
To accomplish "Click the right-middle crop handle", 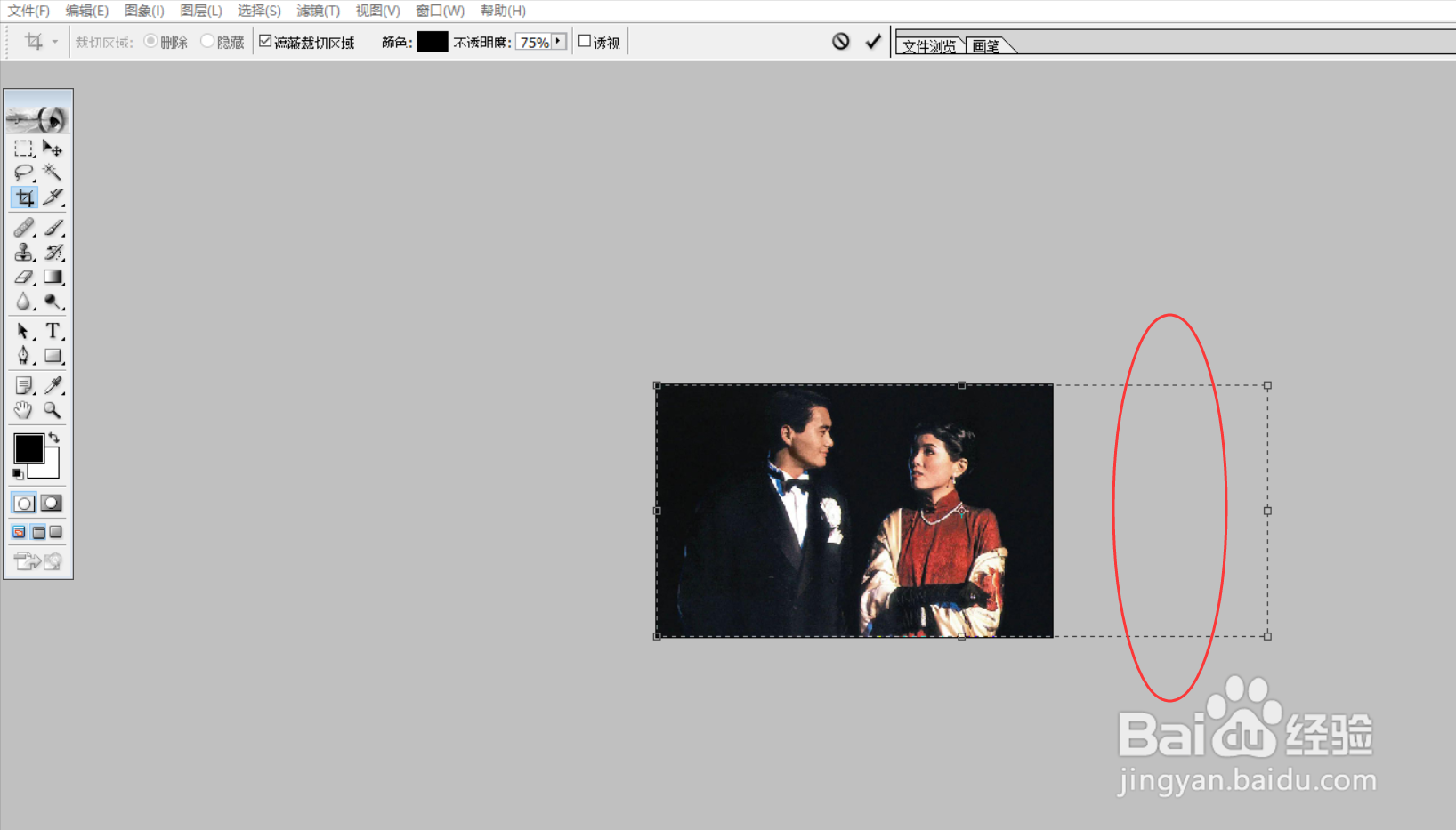I will (x=1267, y=511).
